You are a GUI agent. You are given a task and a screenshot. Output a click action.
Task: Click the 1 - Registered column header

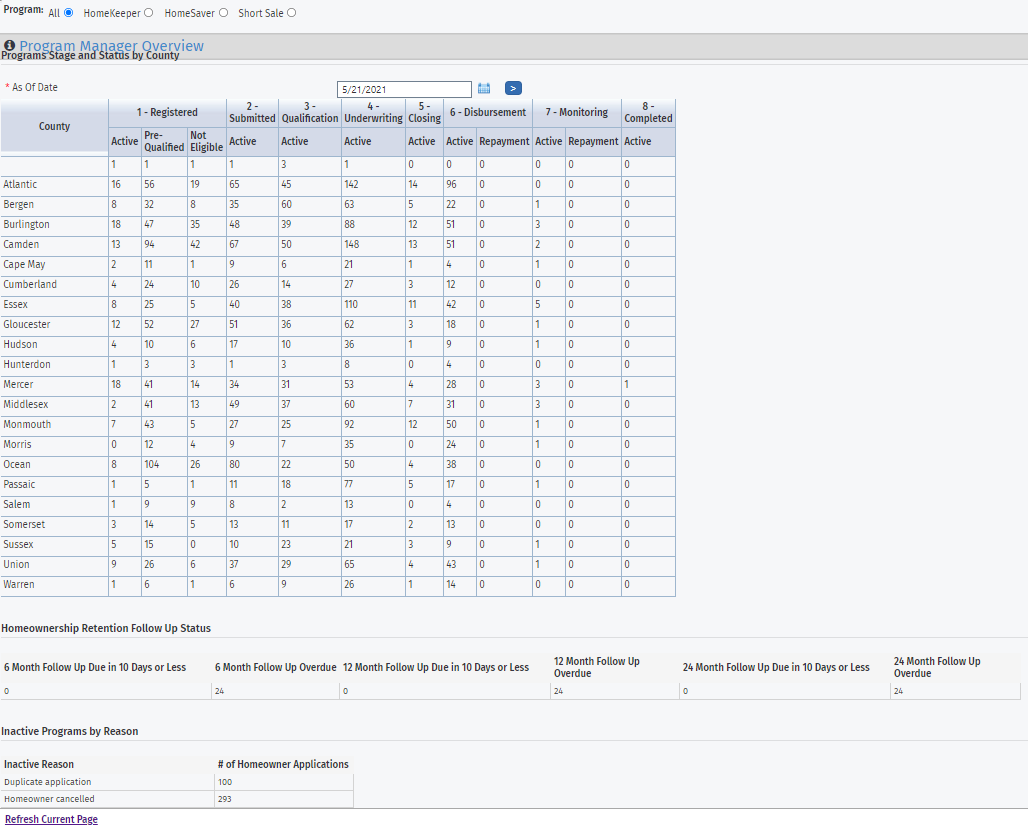tap(167, 112)
